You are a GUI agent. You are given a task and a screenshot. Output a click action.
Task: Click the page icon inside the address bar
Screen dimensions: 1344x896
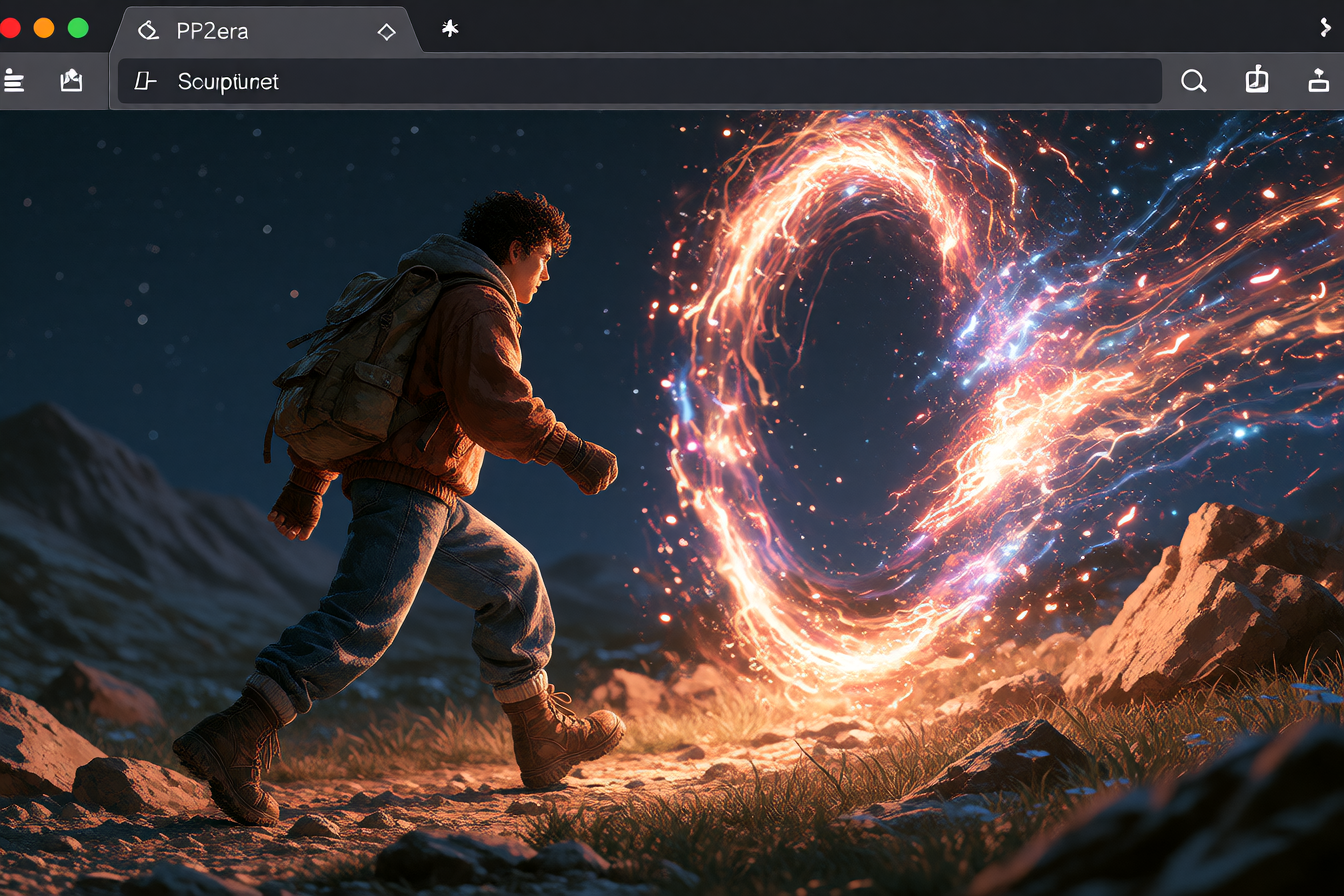[x=146, y=81]
